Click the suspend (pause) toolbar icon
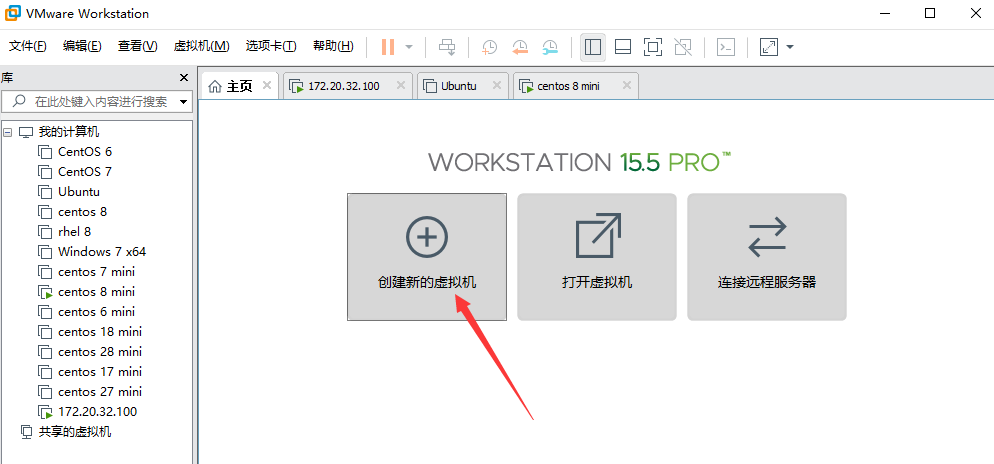Screen dimensions: 994x464 point(388,47)
